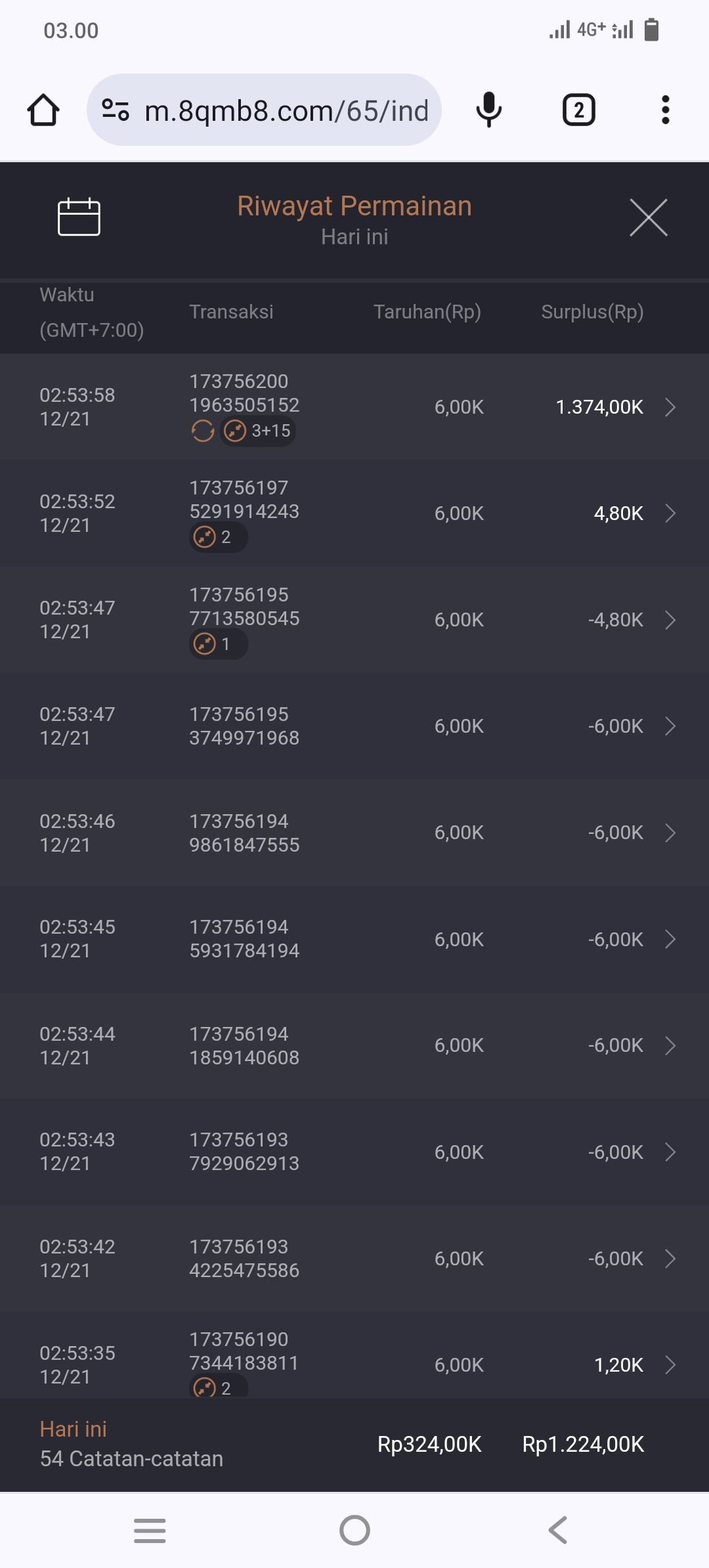Expand the 4,80K surplus transaction details
The height and width of the screenshot is (1568, 709).
tap(670, 513)
